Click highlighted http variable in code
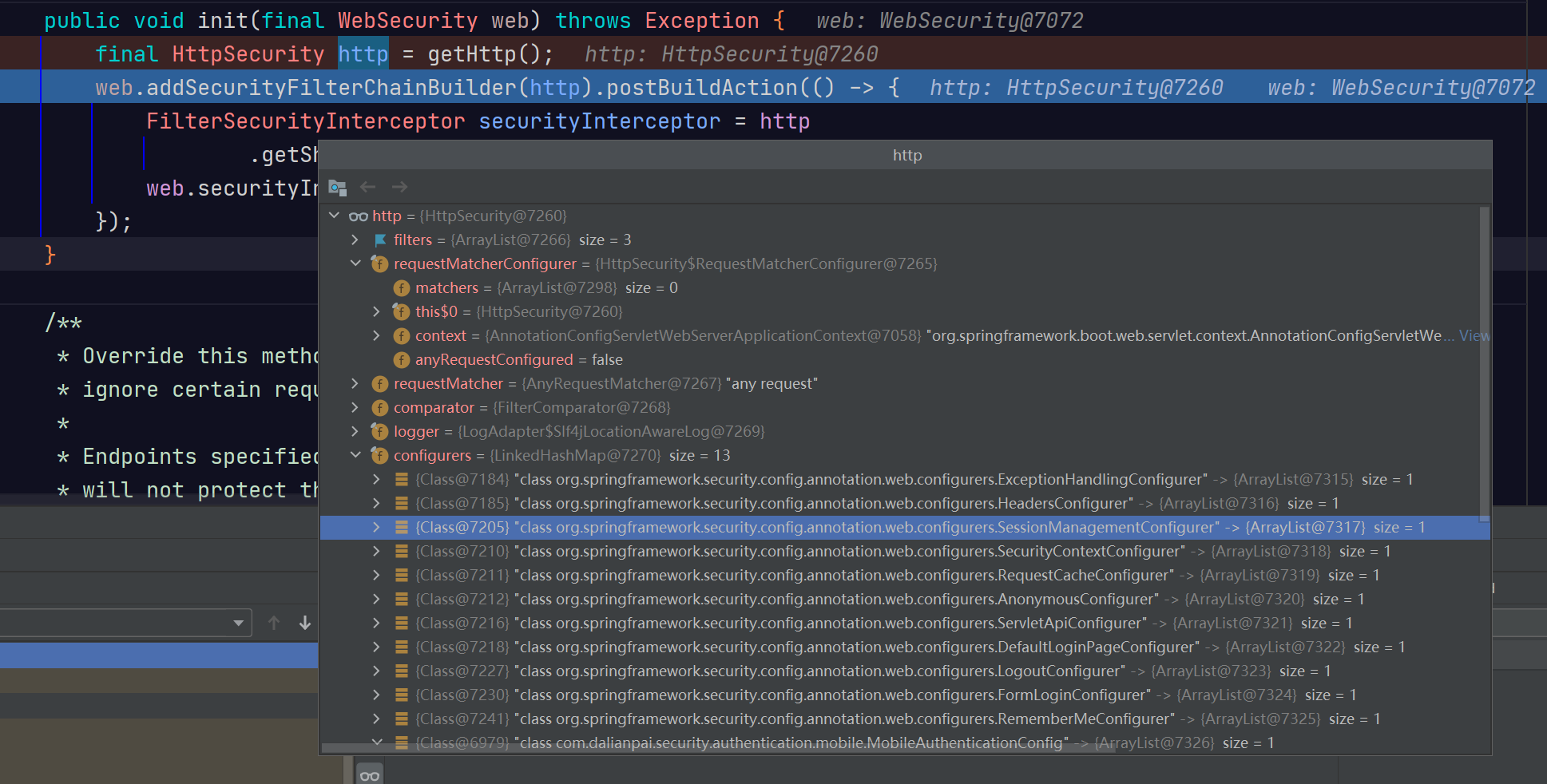Screen dimensions: 1547x784 point(363,53)
